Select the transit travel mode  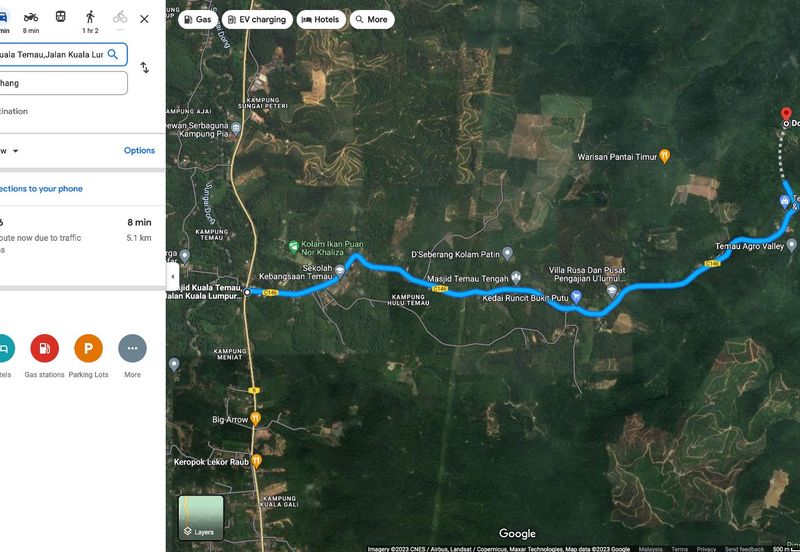point(61,17)
